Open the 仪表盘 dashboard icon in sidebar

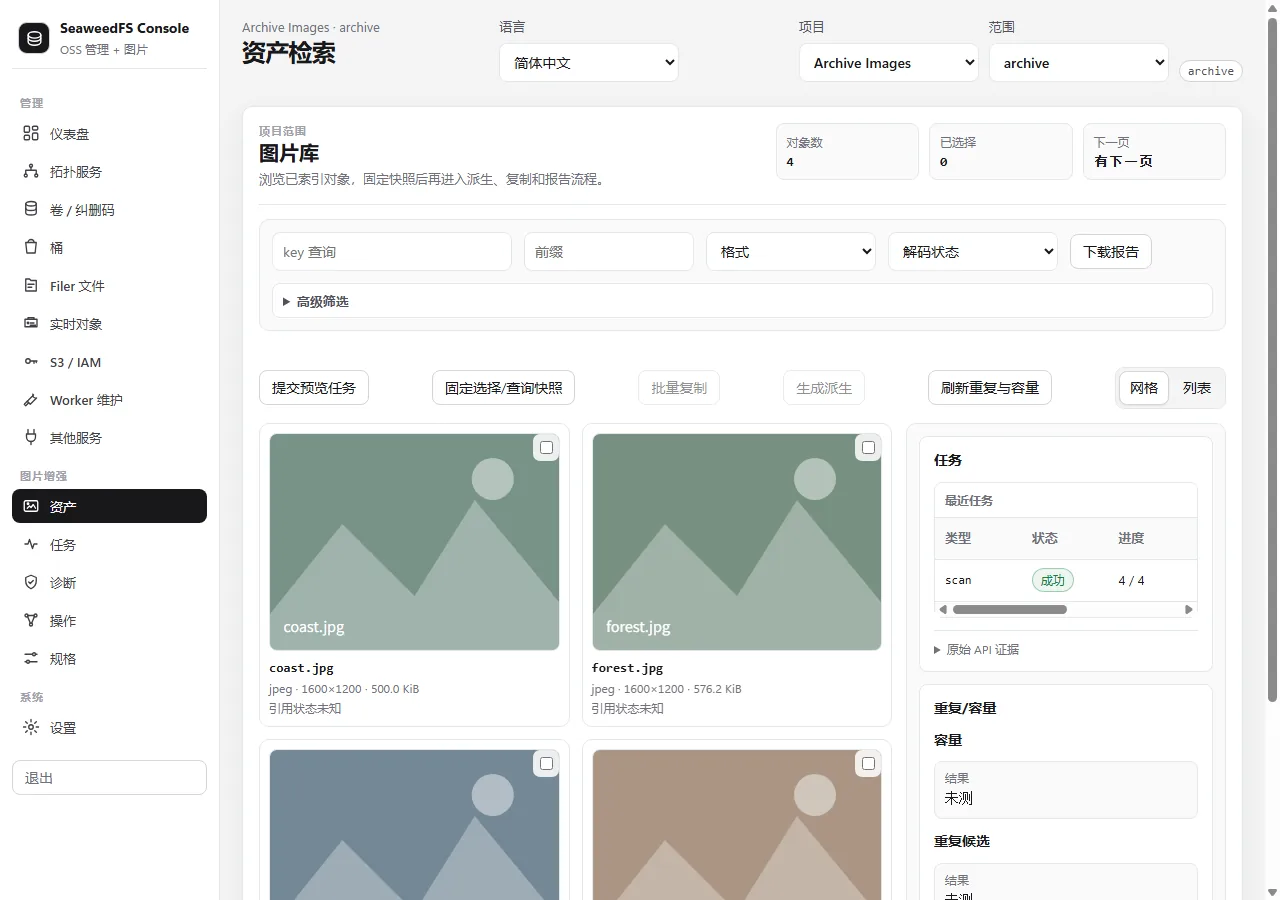point(31,134)
